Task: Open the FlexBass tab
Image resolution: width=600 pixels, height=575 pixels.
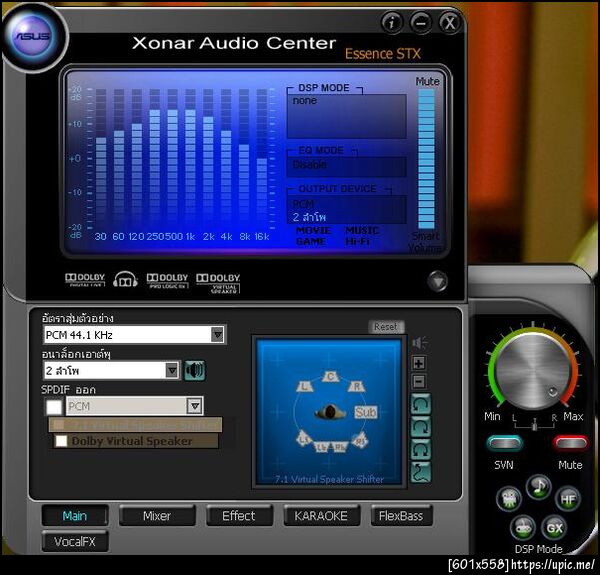Action: 401,516
